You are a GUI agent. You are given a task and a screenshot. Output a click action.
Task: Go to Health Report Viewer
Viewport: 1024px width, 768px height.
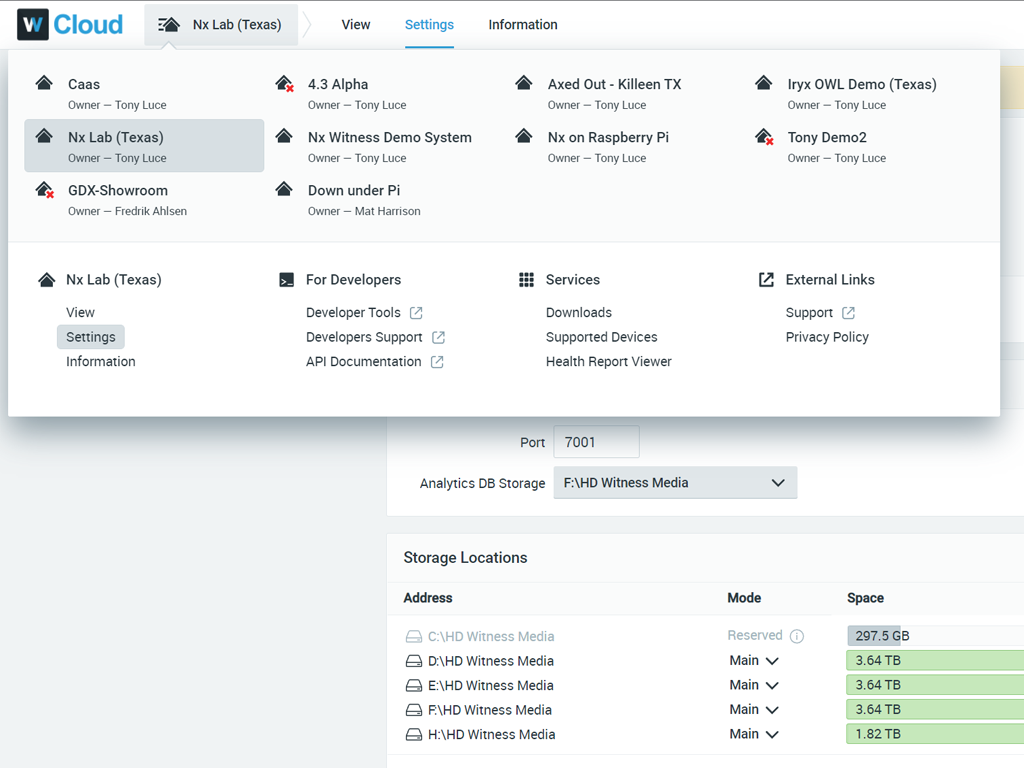point(608,362)
